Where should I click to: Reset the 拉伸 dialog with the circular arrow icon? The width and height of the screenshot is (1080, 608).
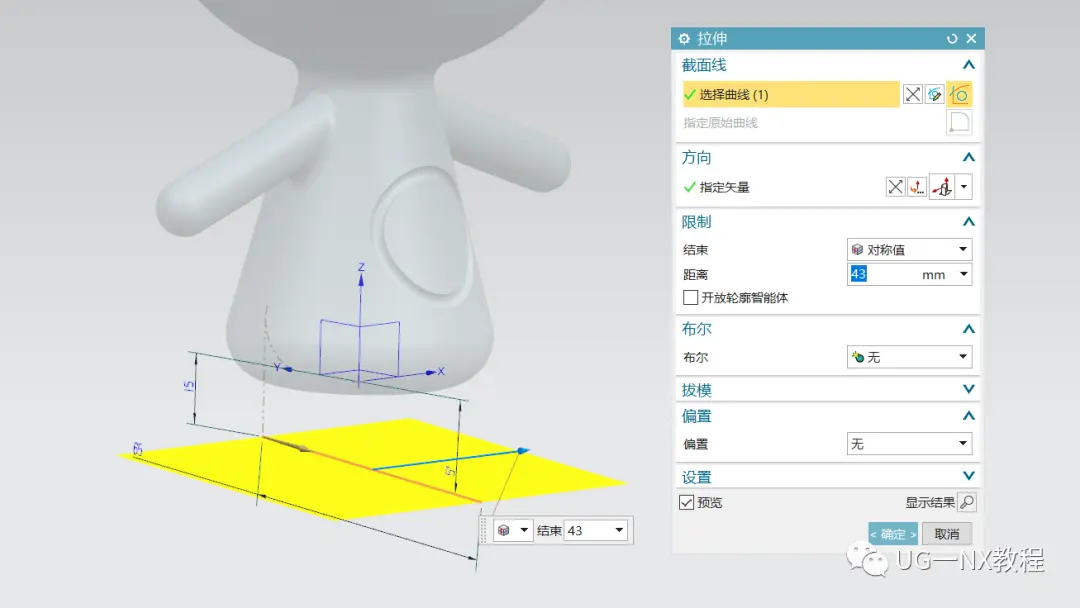click(952, 39)
